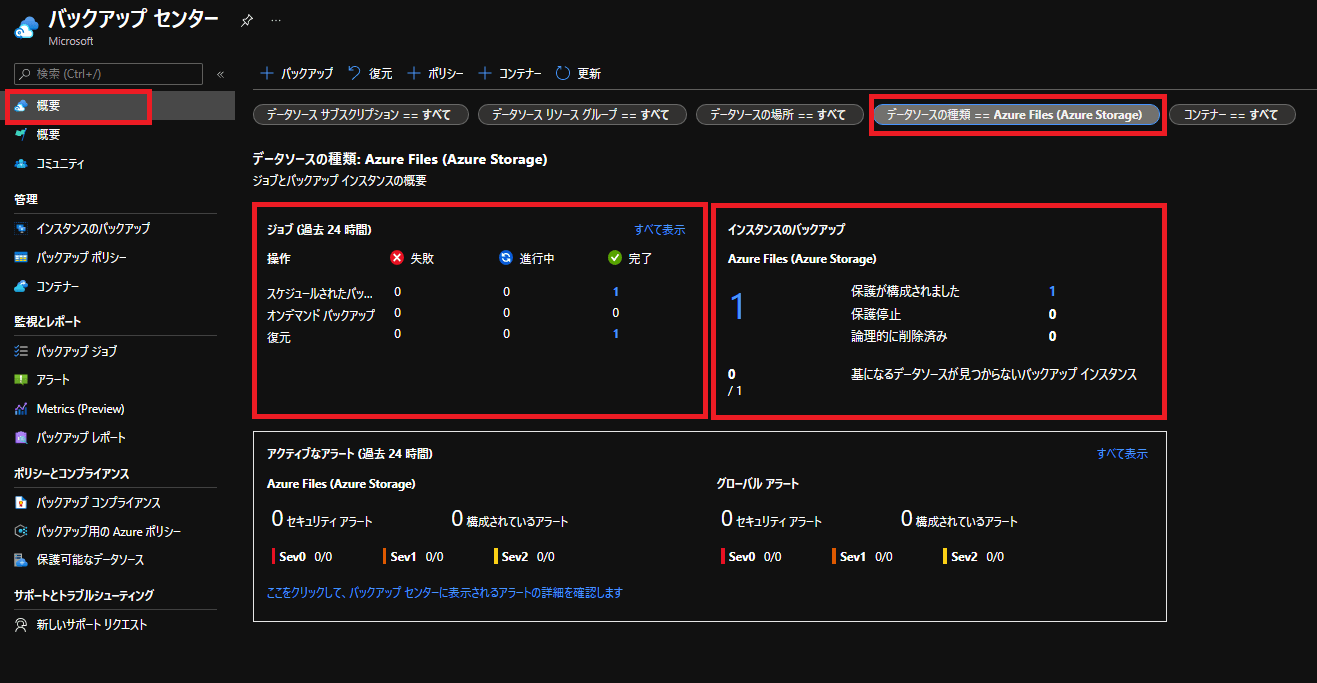Click the green アラート icon
This screenshot has height=683, width=1317.
coord(21,380)
